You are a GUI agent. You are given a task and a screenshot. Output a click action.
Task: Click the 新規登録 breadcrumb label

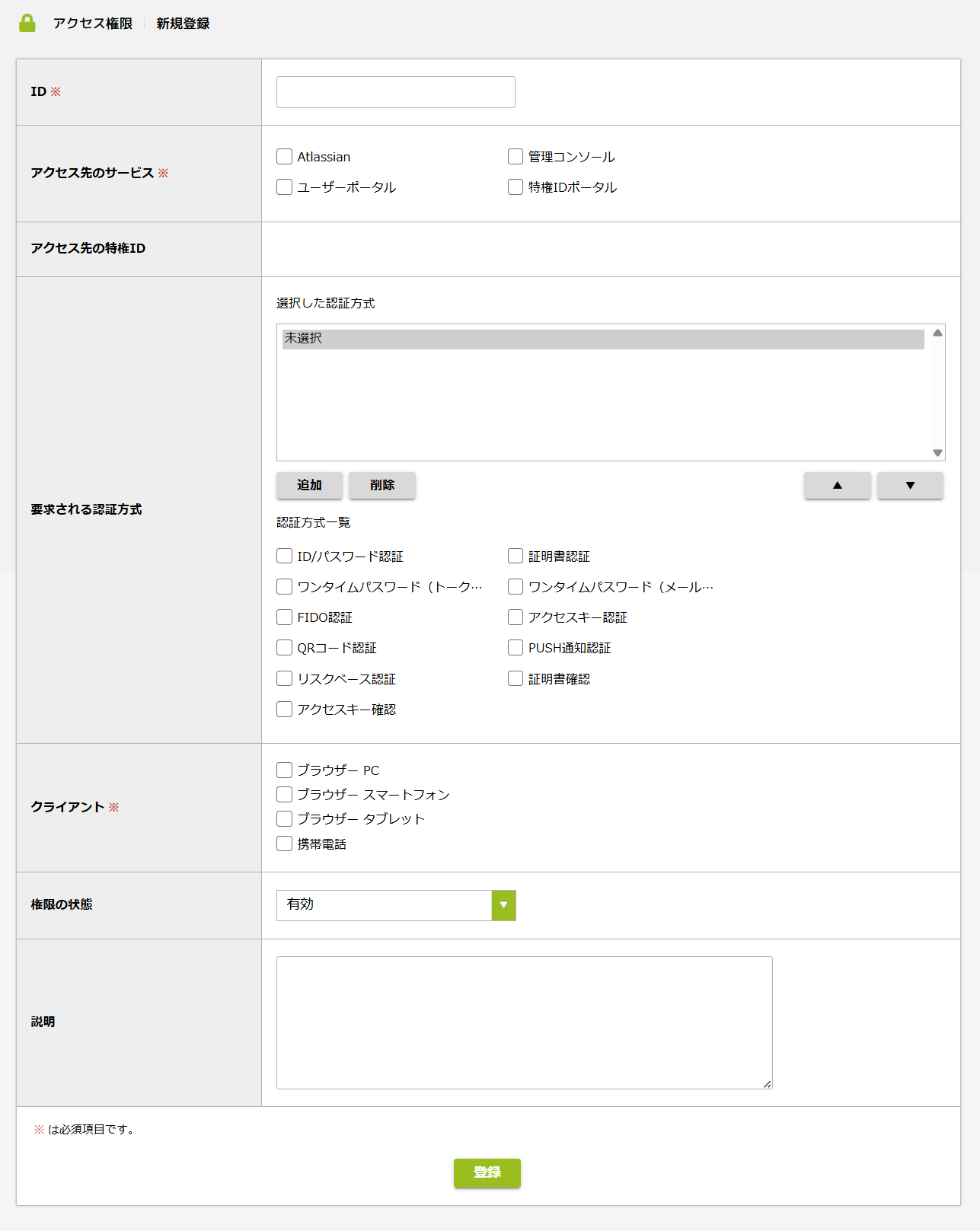click(x=183, y=24)
